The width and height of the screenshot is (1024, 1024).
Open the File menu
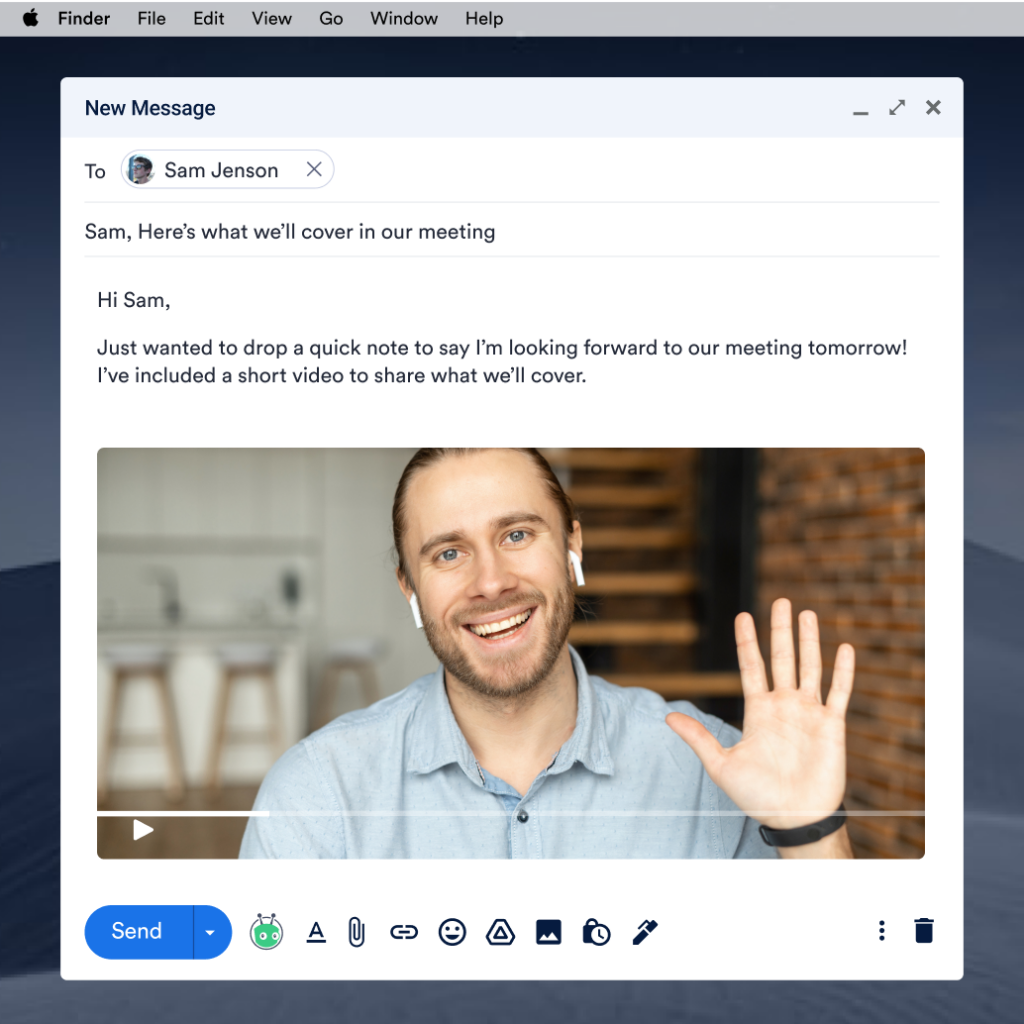pyautogui.click(x=152, y=18)
